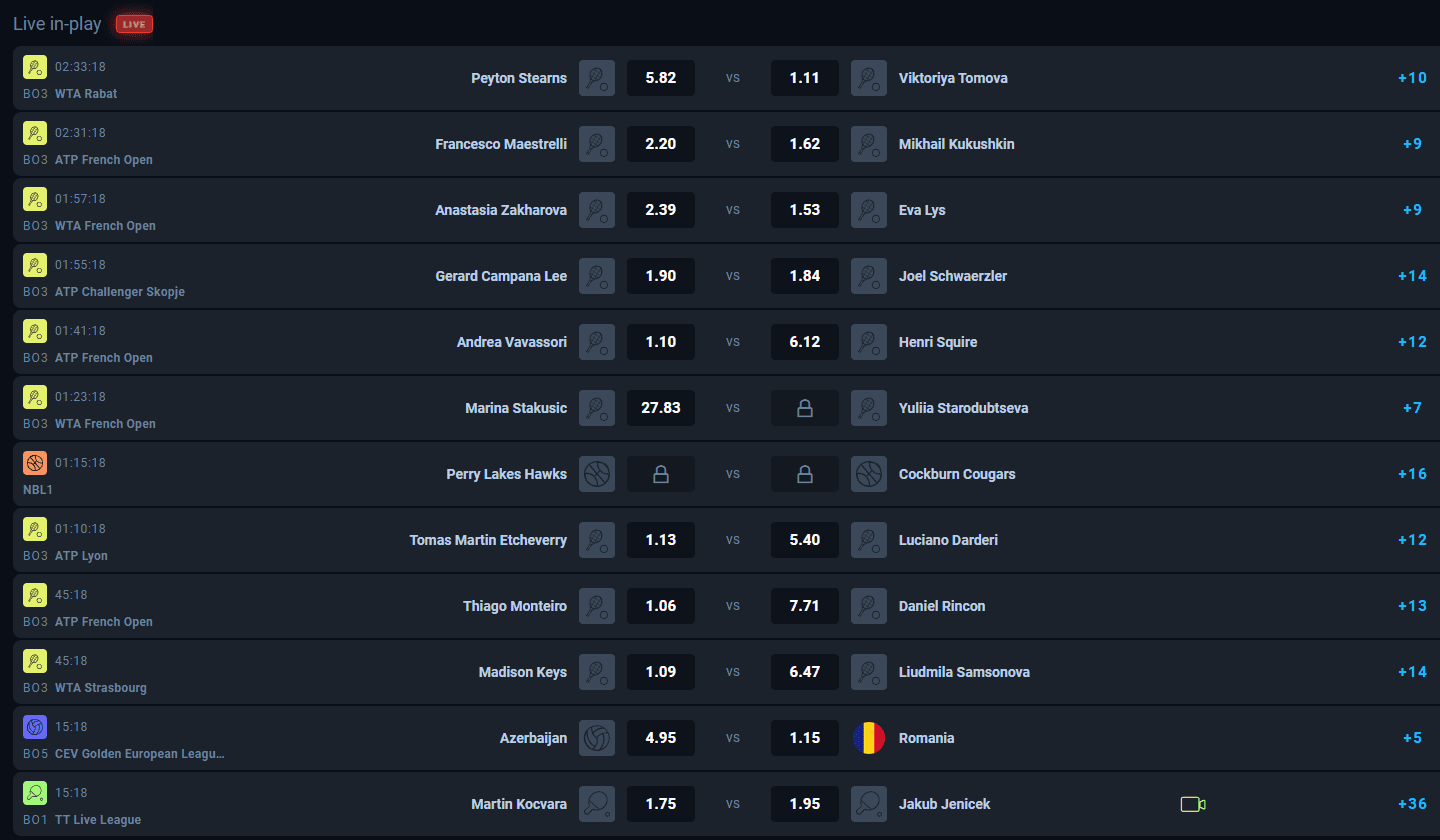The image size is (1440, 840).
Task: Click the Romania flag icon
Action: pyautogui.click(x=869, y=738)
